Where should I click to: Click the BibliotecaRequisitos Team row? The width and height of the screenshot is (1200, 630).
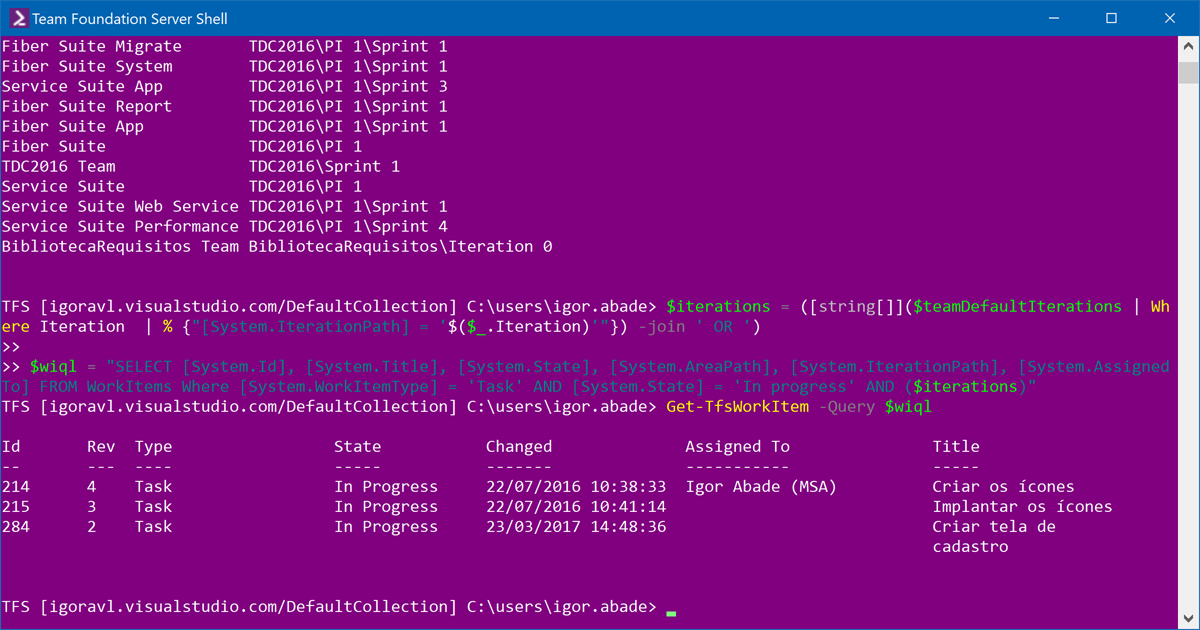(x=277, y=246)
